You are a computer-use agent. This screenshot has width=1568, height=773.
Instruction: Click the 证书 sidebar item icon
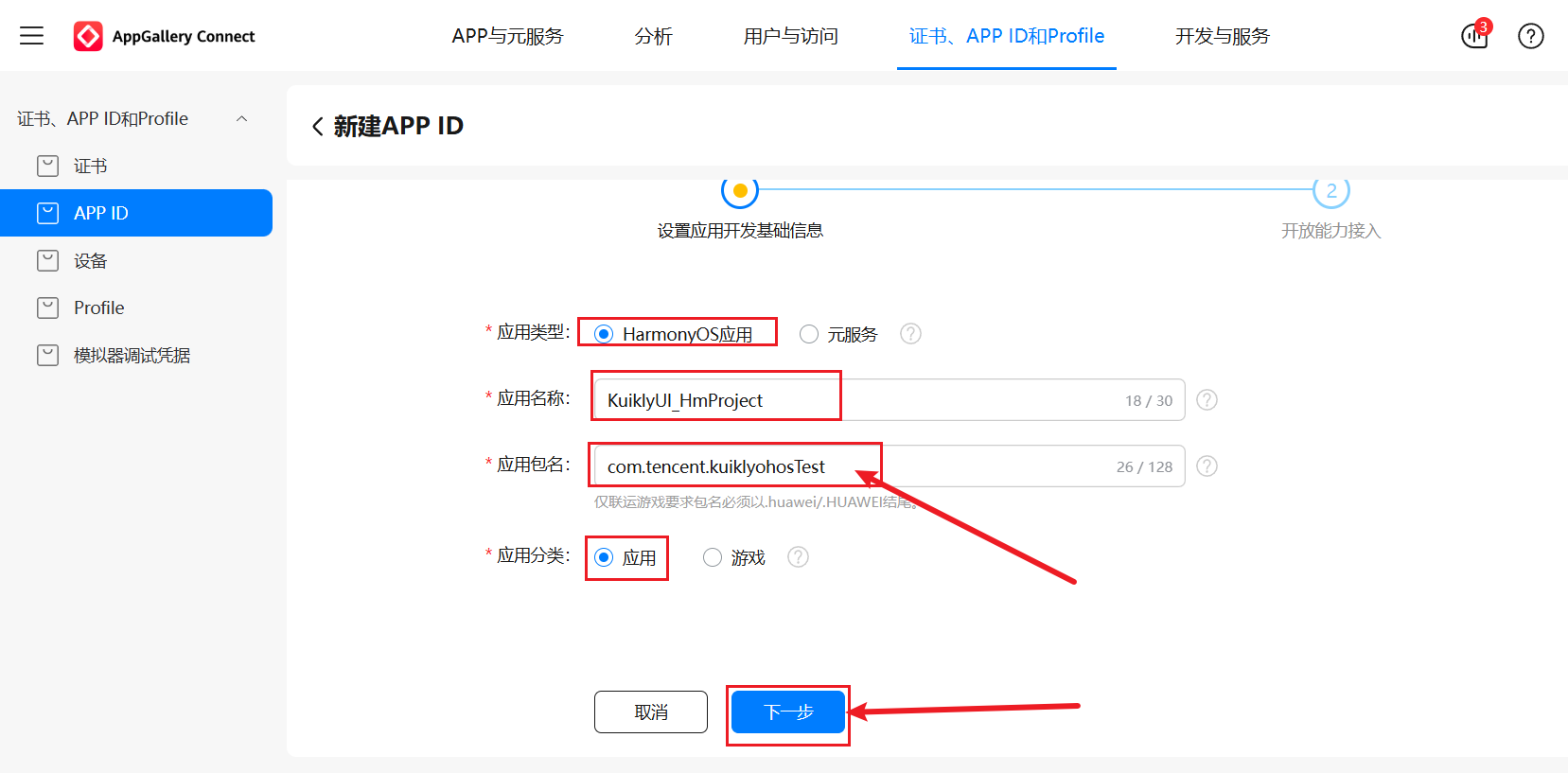(x=47, y=166)
